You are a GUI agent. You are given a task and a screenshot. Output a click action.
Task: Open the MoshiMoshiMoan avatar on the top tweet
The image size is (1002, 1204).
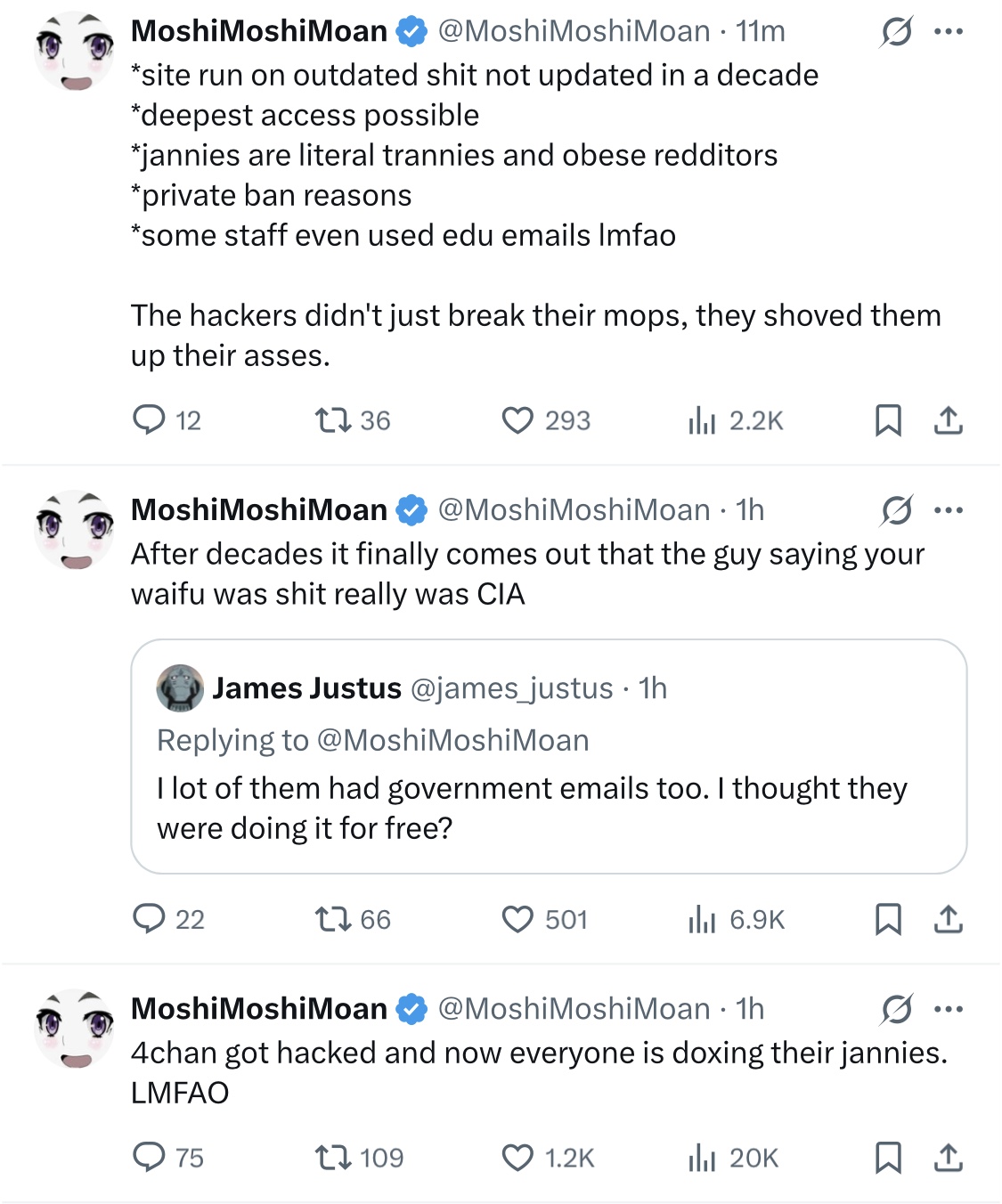tap(74, 52)
